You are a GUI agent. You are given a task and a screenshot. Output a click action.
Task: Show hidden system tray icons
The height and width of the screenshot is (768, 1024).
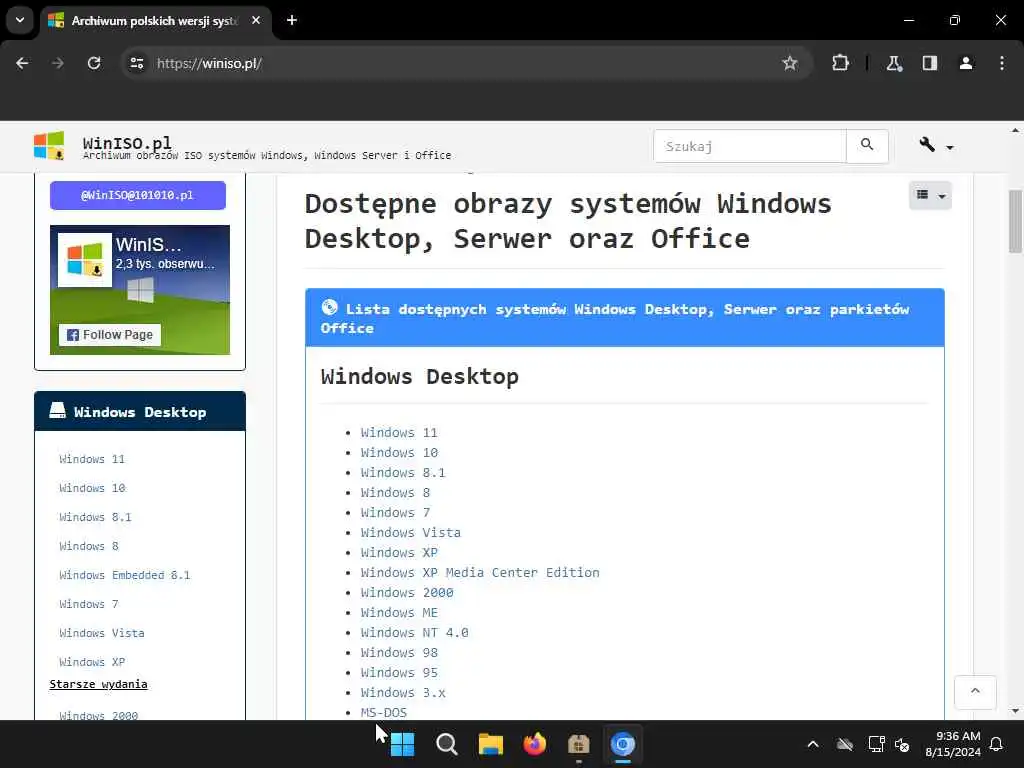(813, 744)
